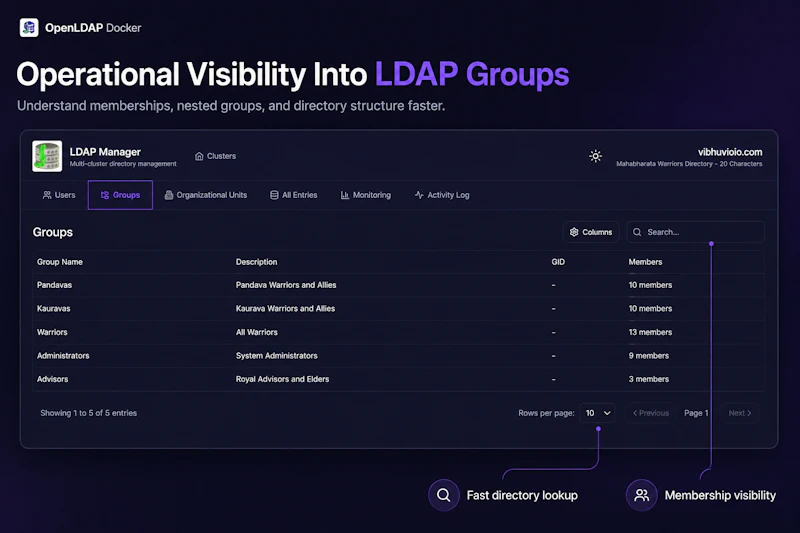Click the Members column header
This screenshot has width=800, height=533.
[x=645, y=262]
